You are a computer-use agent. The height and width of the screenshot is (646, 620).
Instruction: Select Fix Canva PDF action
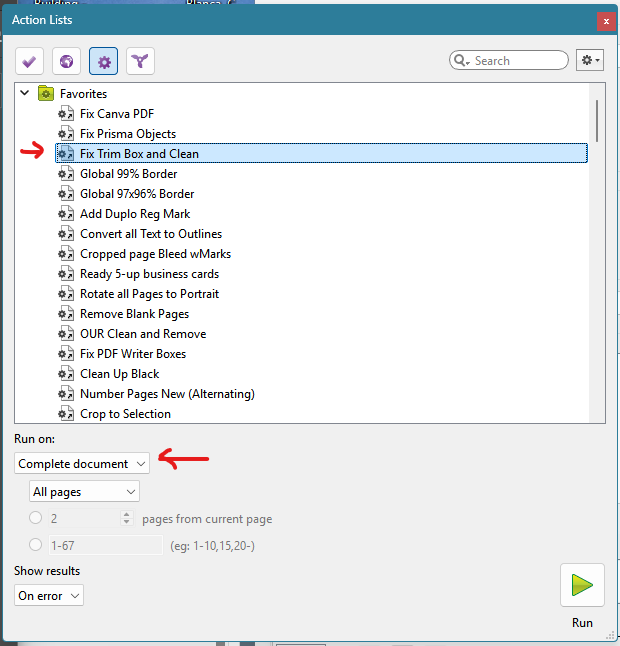(117, 114)
